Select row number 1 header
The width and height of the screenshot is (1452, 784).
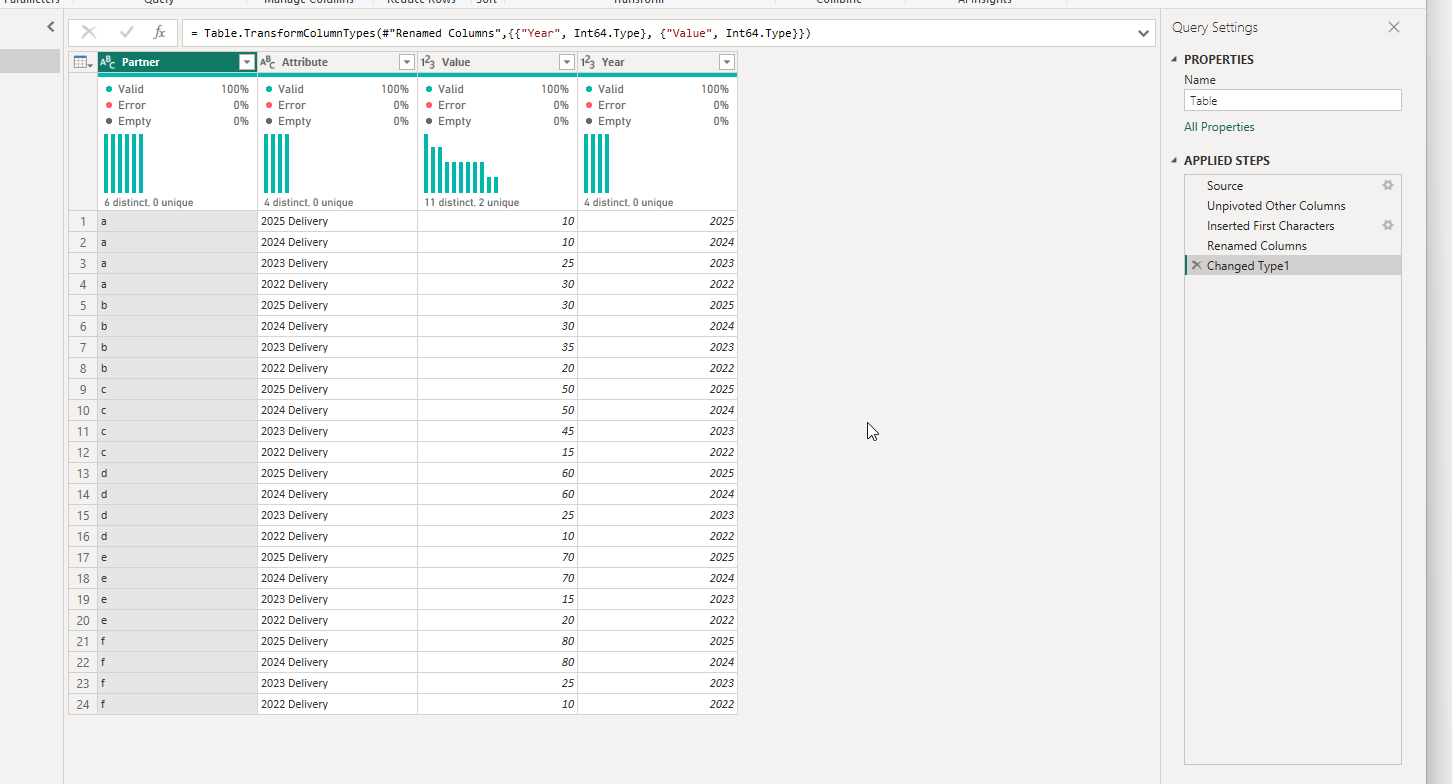pos(83,221)
